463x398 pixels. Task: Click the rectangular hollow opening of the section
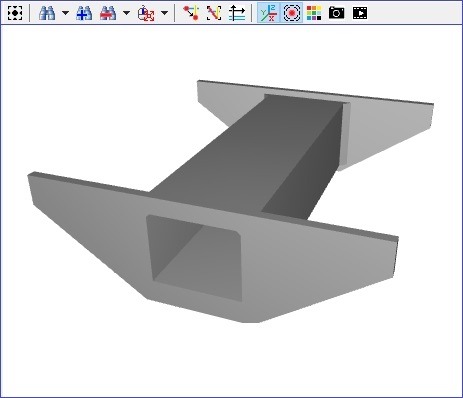[195, 258]
